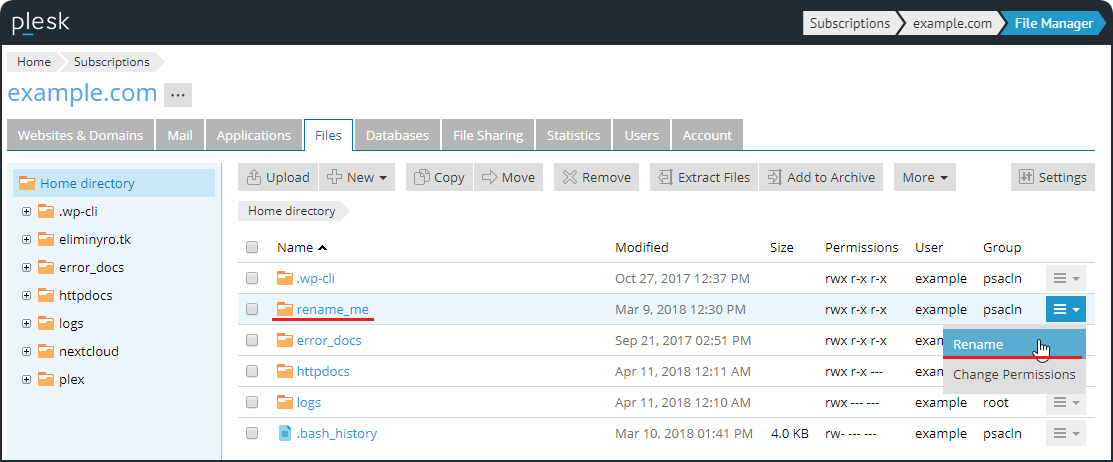Click the example.com breadcrumb at the top
This screenshot has height=462, width=1113.
point(951,23)
